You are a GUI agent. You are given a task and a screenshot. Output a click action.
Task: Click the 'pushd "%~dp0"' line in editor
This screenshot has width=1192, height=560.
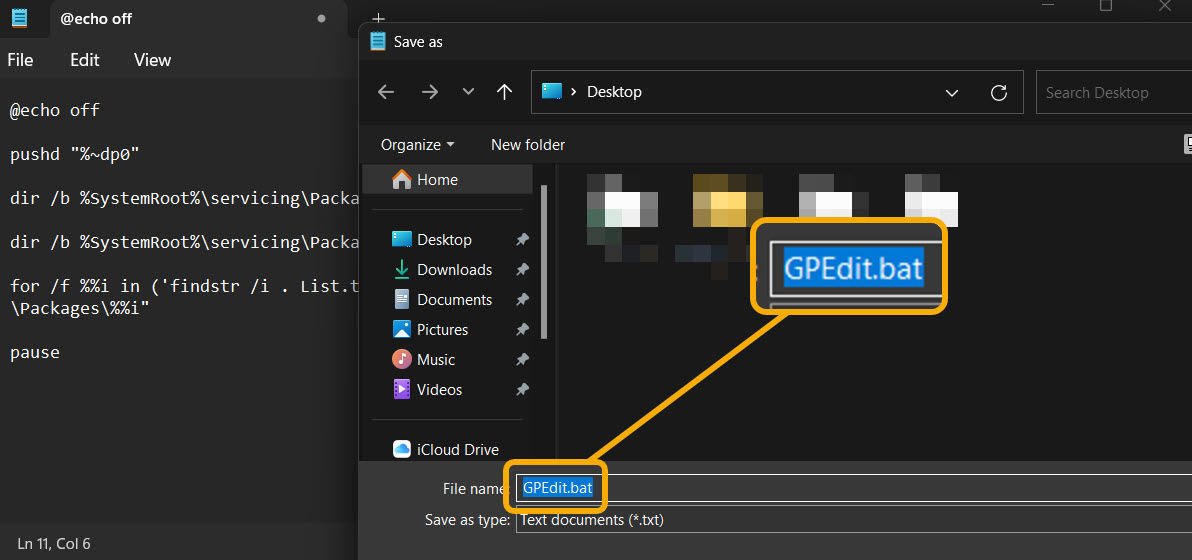coord(74,155)
